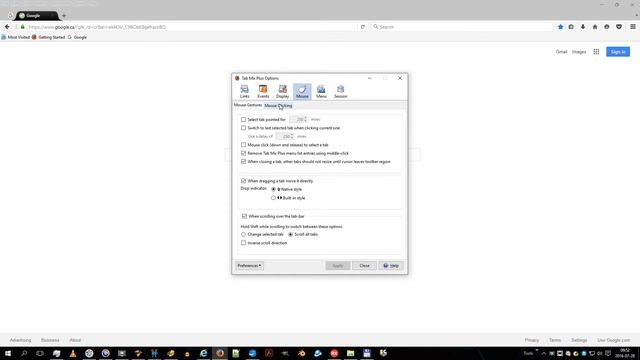The width and height of the screenshot is (640, 360).
Task: Enable Select tab pointed for checkbox
Action: tap(244, 120)
